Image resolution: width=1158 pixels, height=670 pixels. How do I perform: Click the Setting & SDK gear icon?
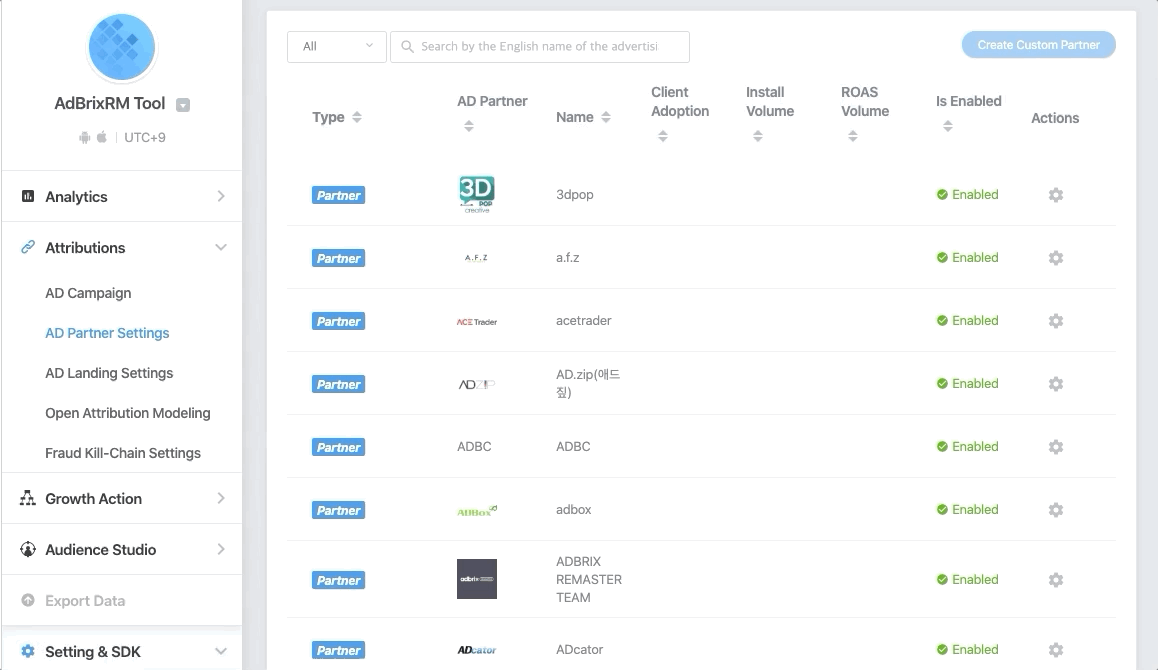28,651
